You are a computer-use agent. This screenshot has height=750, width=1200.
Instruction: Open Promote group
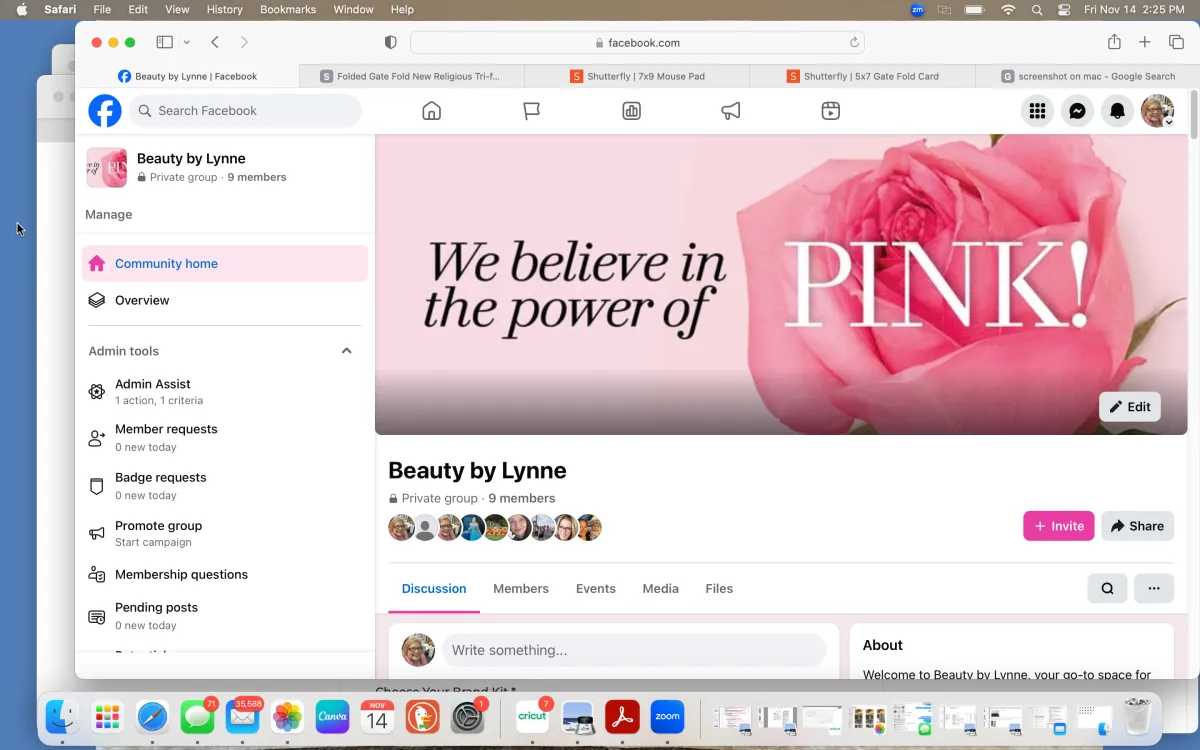225,533
